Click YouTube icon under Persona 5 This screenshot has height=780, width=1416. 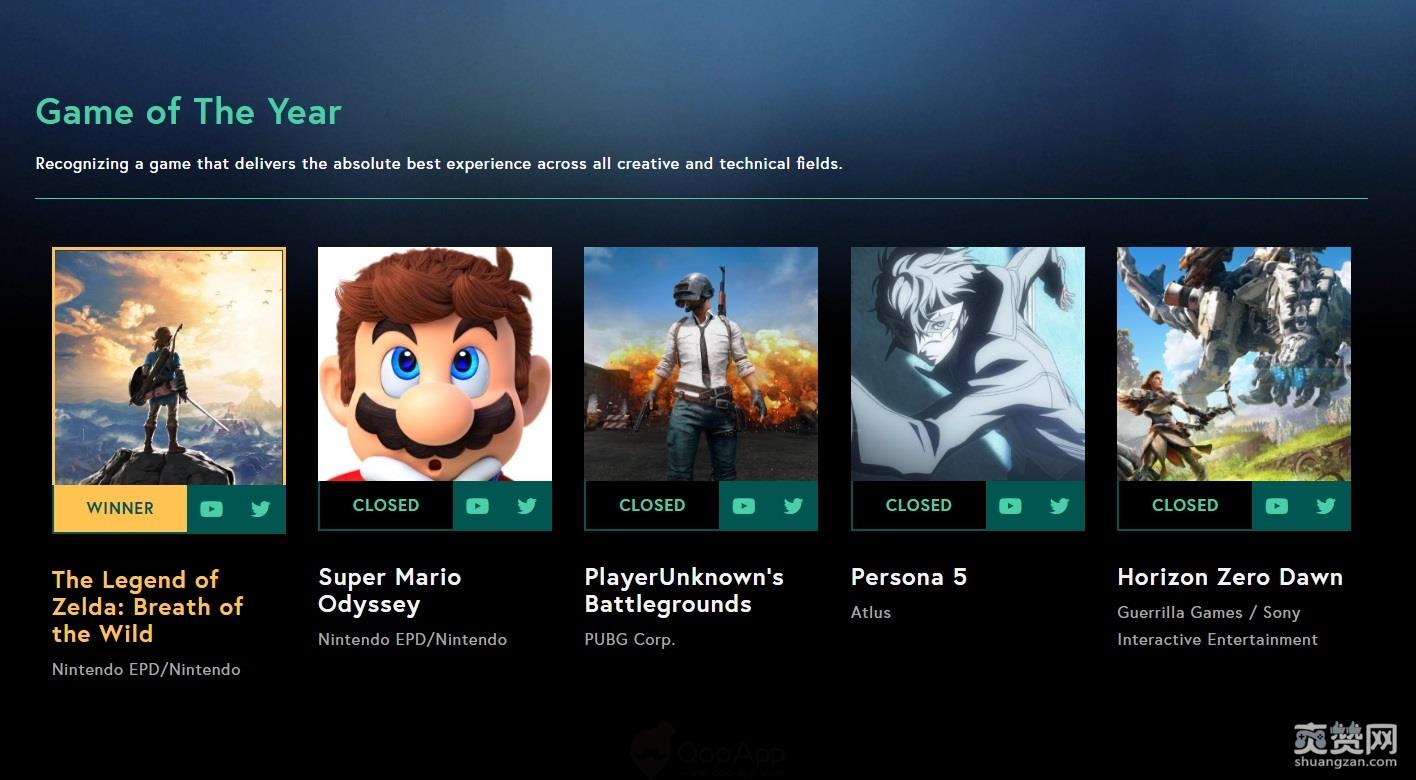coord(1010,506)
